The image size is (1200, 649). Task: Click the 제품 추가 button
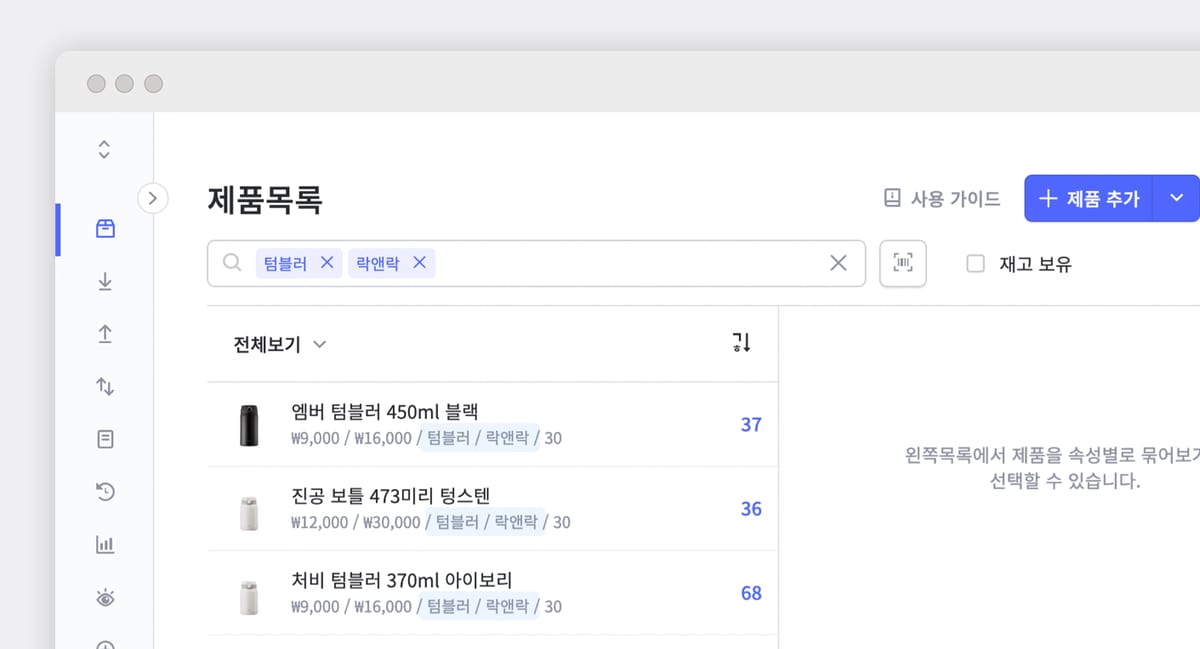coord(1089,198)
